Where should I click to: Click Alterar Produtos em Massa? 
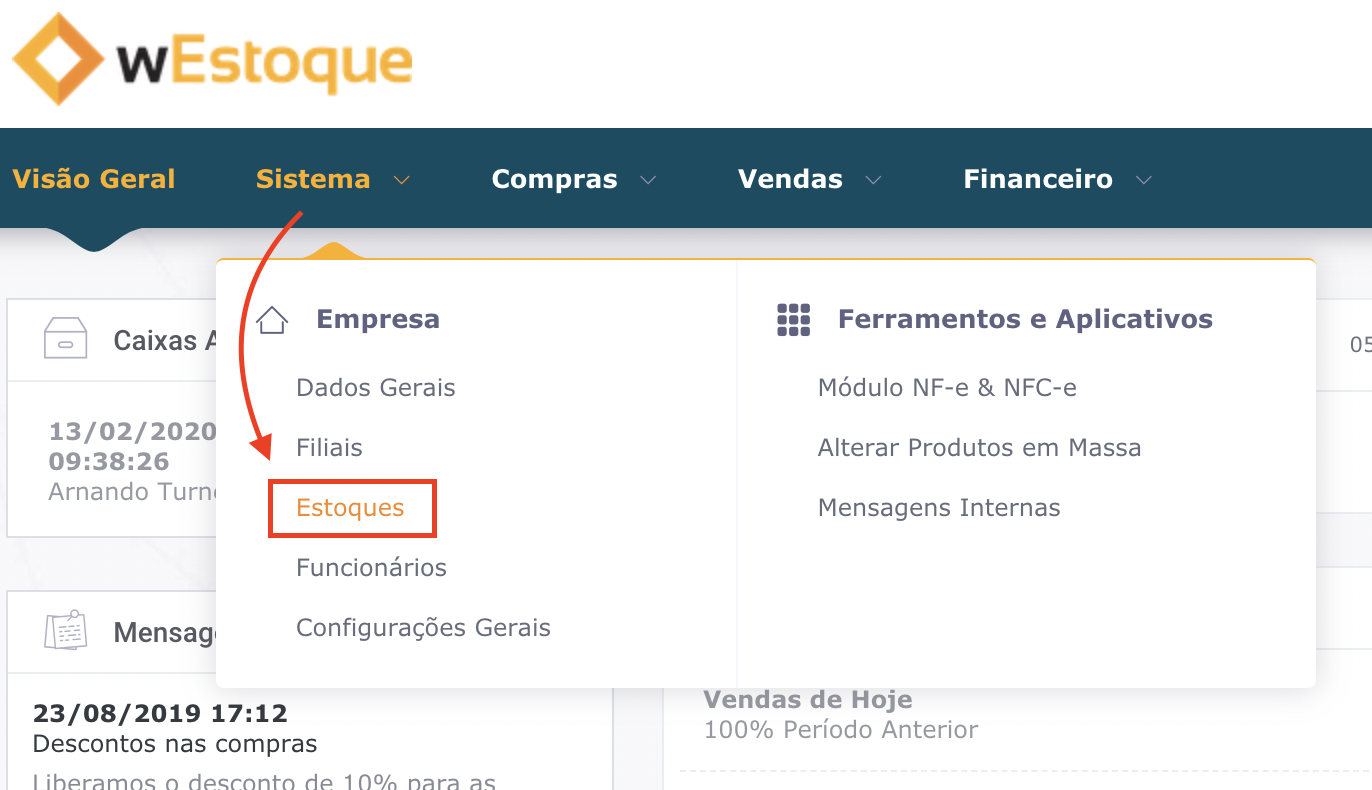979,447
